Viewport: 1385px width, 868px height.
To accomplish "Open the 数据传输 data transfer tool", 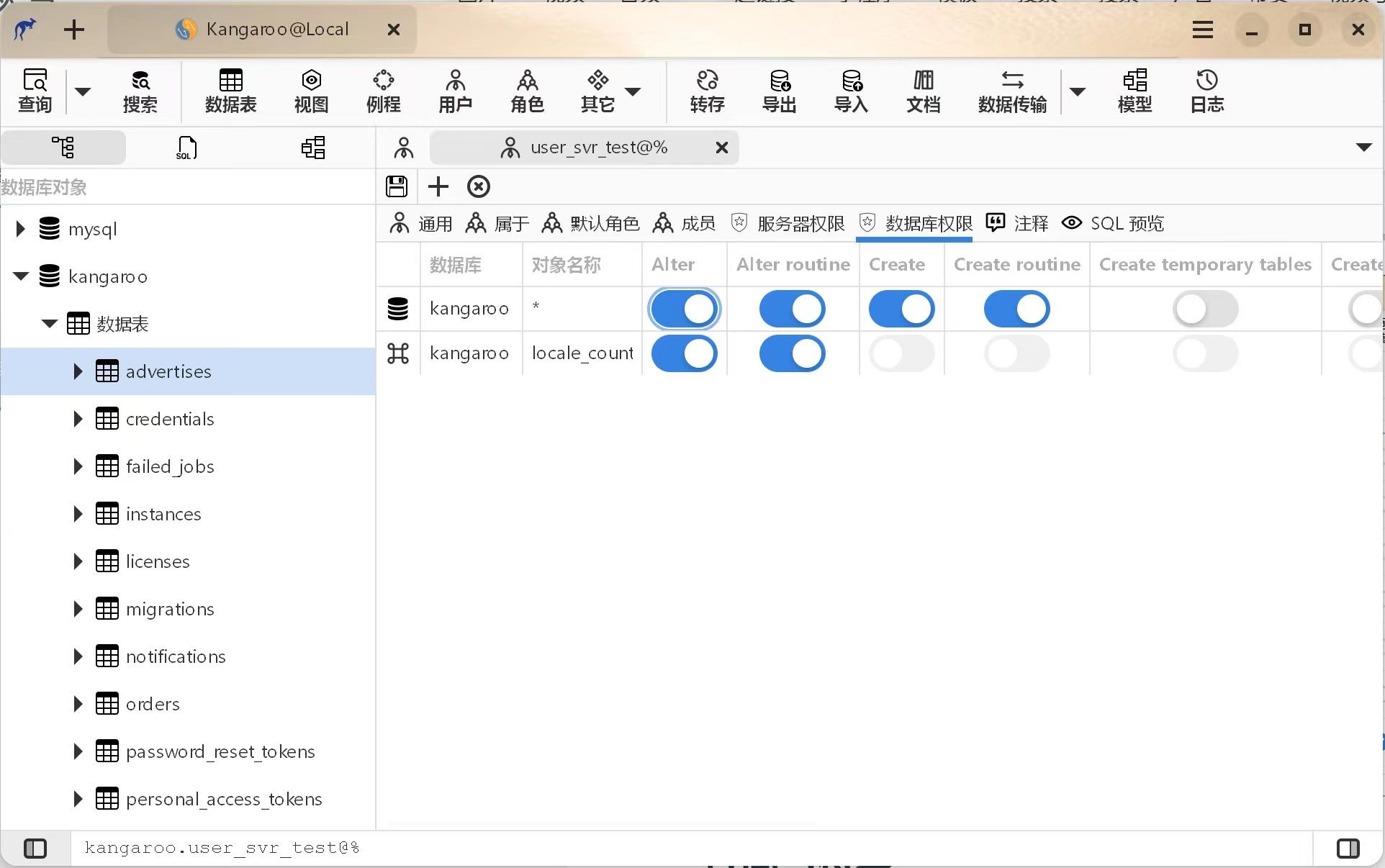I will click(1012, 91).
